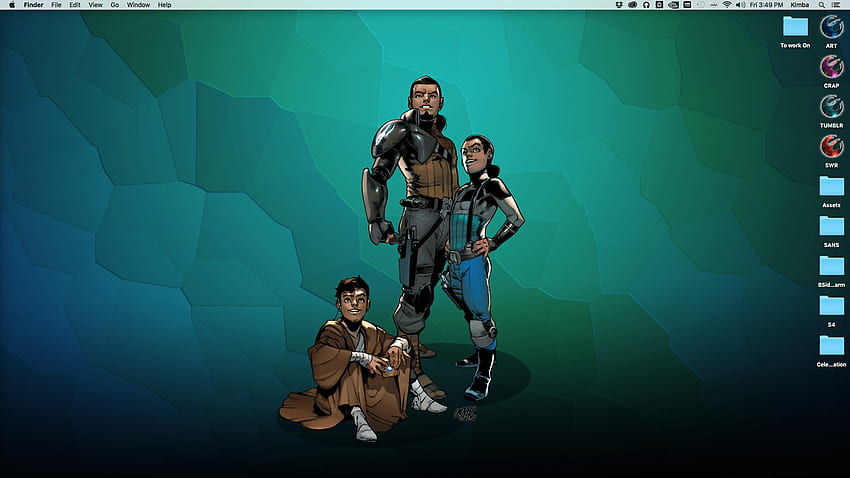The height and width of the screenshot is (478, 850).
Task: Open the Finder menu
Action: click(x=34, y=5)
